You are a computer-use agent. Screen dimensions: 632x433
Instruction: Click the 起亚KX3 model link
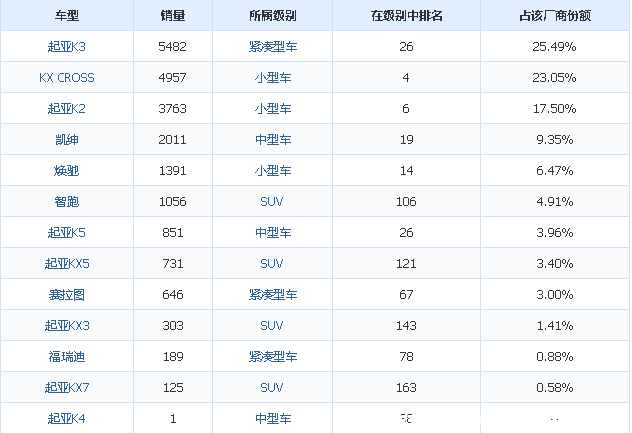(x=67, y=325)
